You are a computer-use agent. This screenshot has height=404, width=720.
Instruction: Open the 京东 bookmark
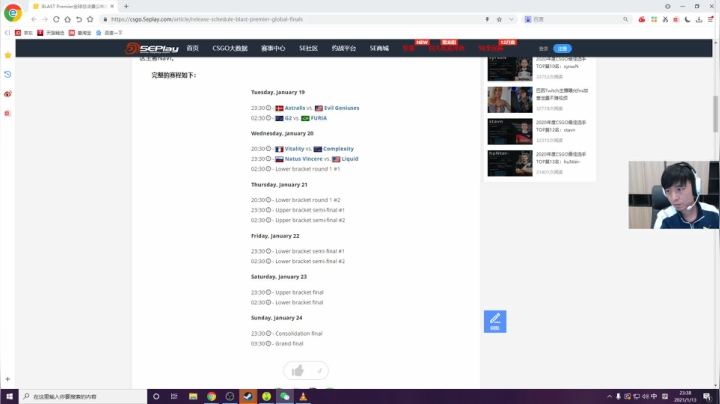point(24,33)
